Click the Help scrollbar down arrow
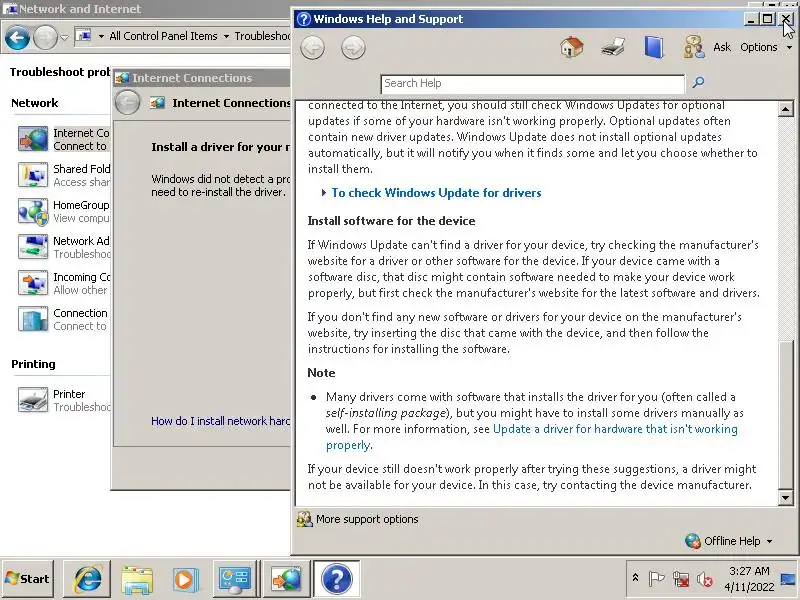 point(786,497)
